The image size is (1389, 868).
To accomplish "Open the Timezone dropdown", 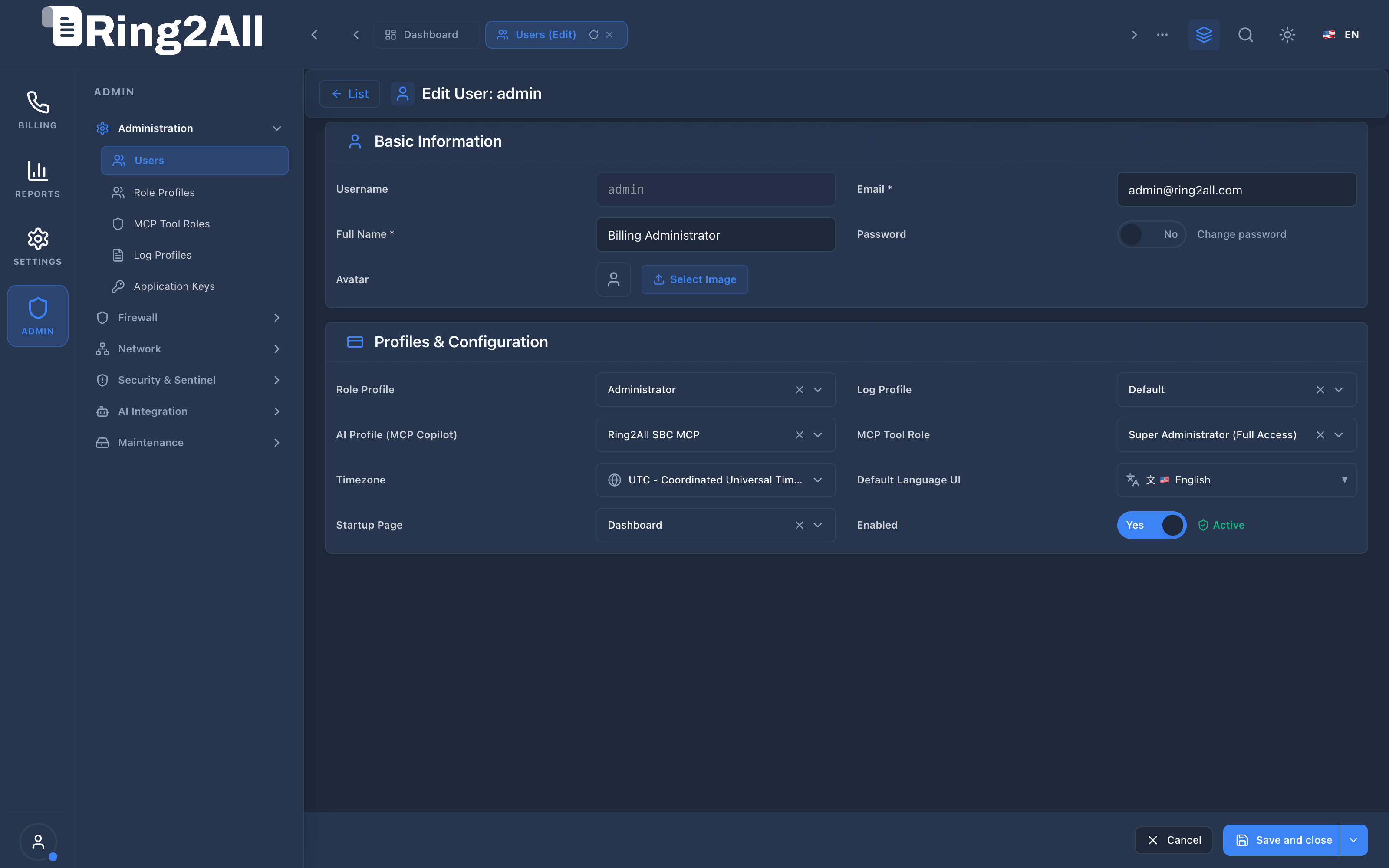I will click(716, 480).
